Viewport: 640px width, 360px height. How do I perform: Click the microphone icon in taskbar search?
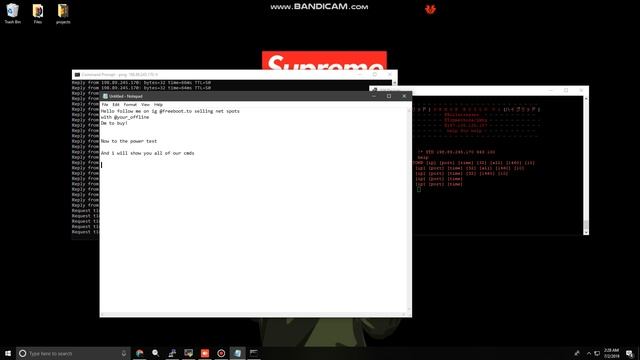coord(124,353)
